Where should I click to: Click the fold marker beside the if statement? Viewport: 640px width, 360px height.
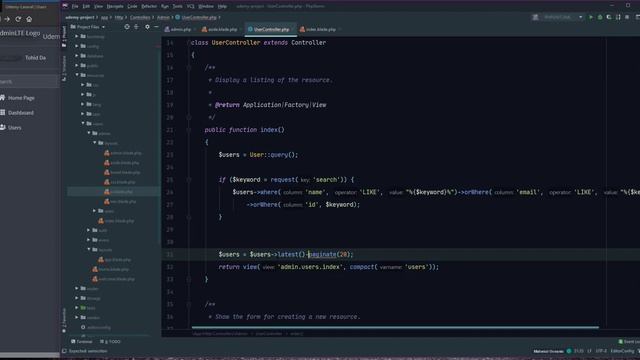[x=189, y=180]
